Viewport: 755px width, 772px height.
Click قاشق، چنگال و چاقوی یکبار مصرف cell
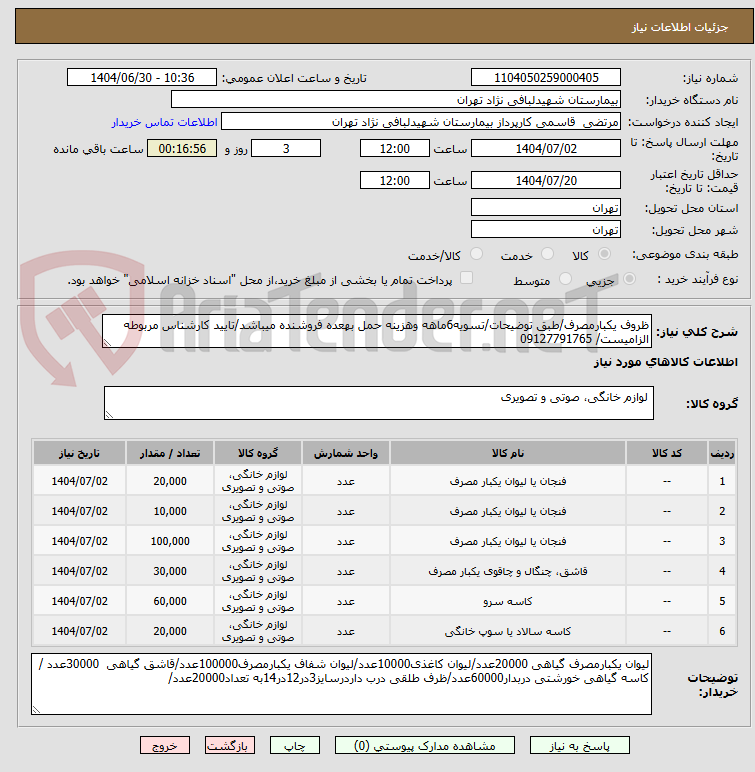tap(508, 571)
